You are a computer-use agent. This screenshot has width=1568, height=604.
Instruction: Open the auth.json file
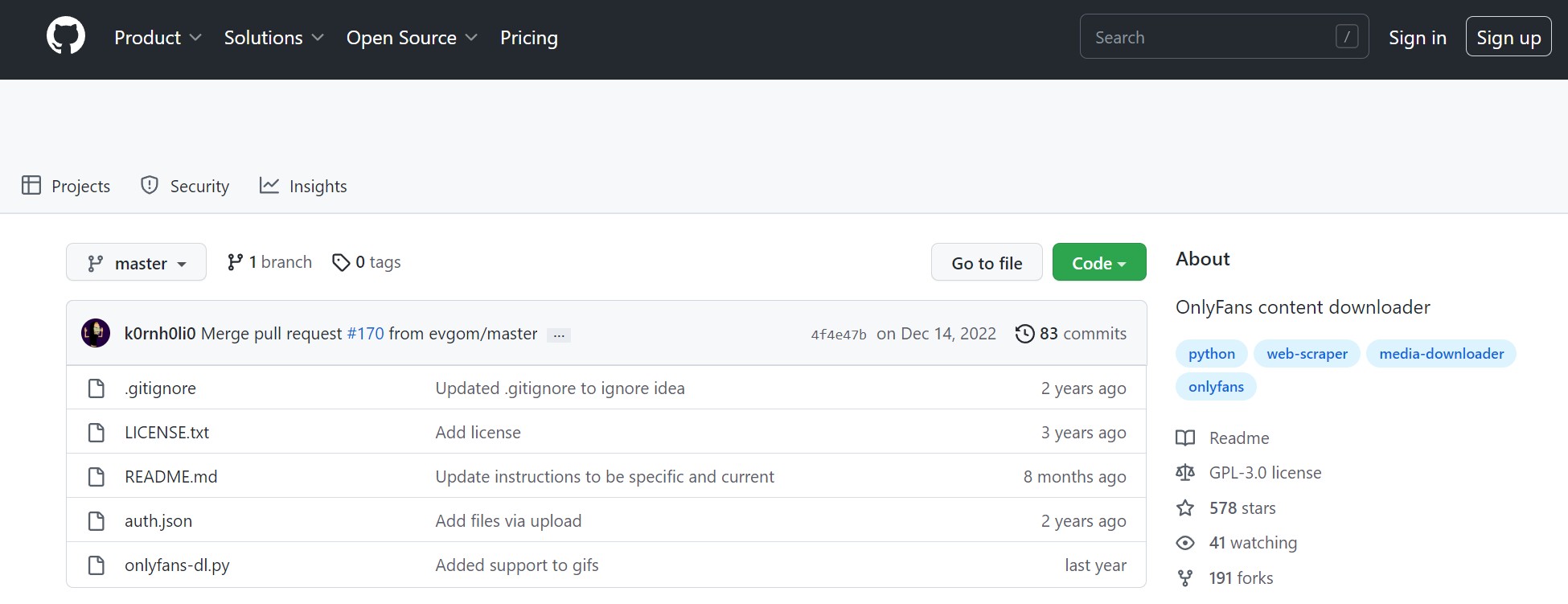pos(158,521)
